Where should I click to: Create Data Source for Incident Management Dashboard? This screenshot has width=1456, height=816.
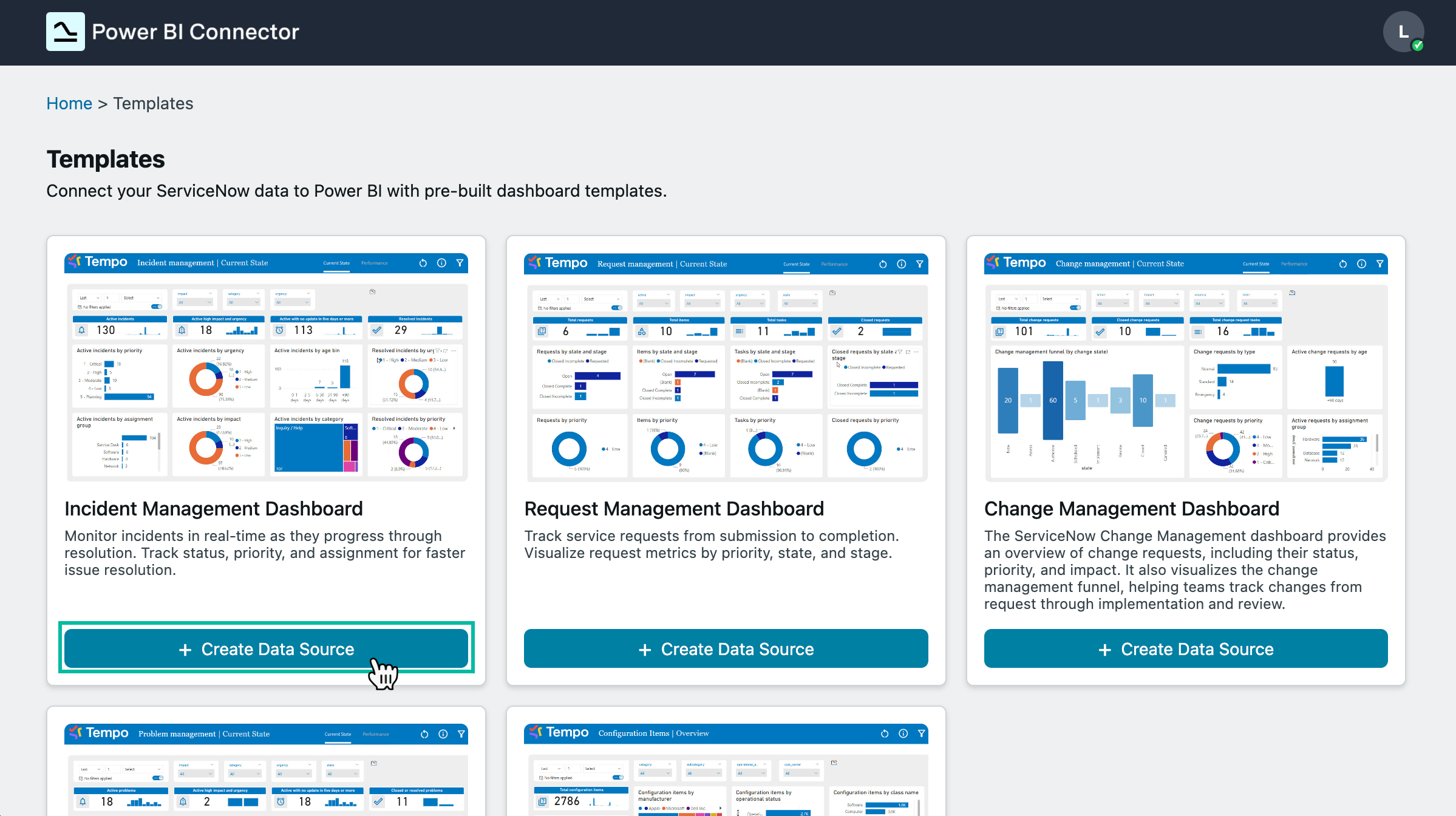coord(266,648)
